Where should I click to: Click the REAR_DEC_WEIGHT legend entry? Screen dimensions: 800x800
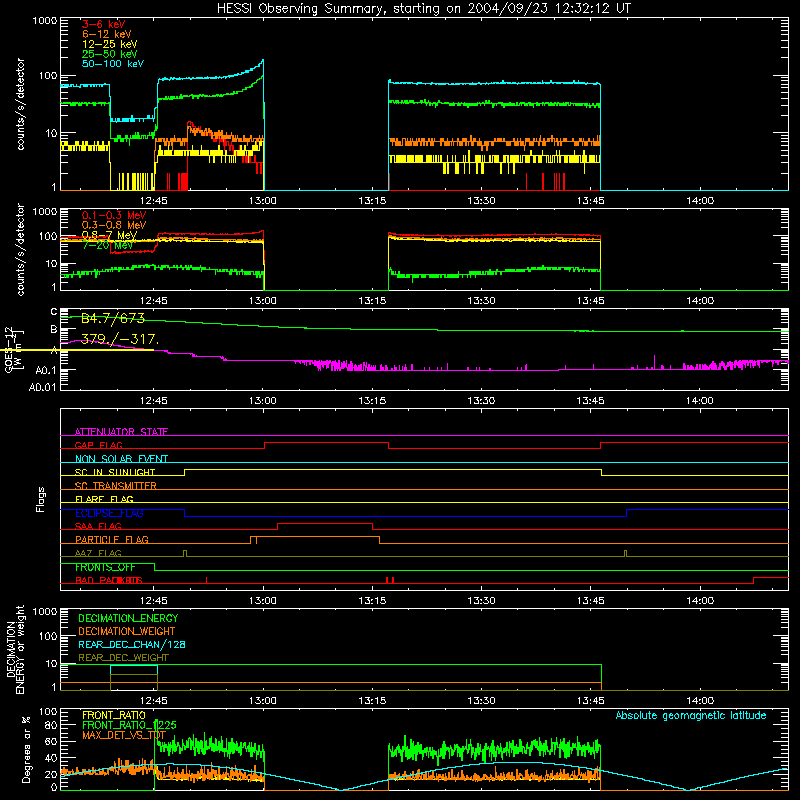coord(123,658)
